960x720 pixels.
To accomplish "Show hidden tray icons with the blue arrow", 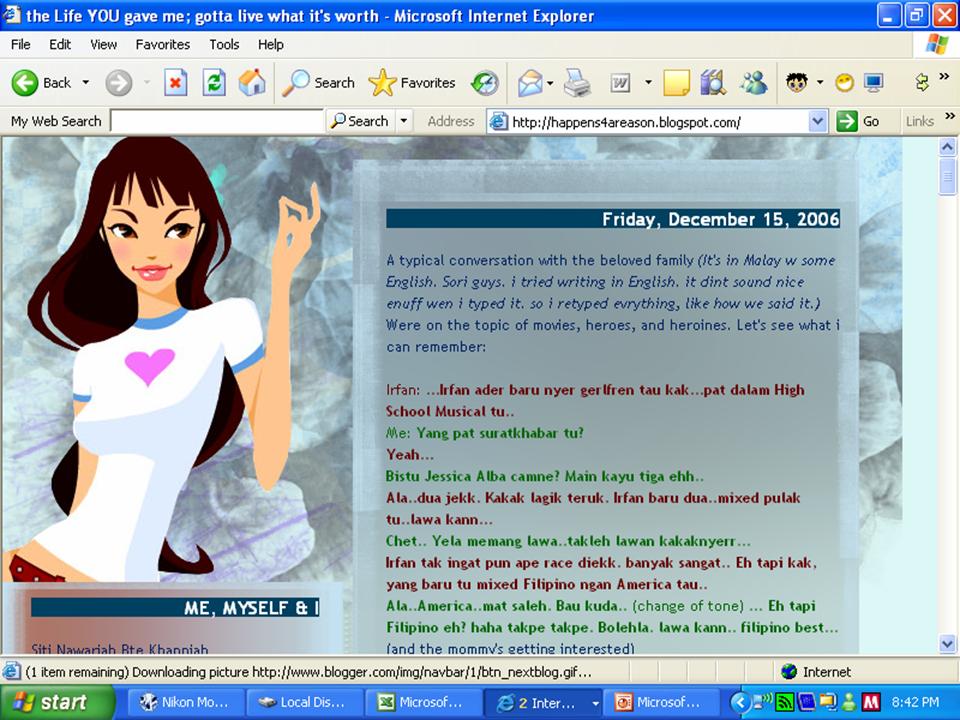I will tap(740, 702).
